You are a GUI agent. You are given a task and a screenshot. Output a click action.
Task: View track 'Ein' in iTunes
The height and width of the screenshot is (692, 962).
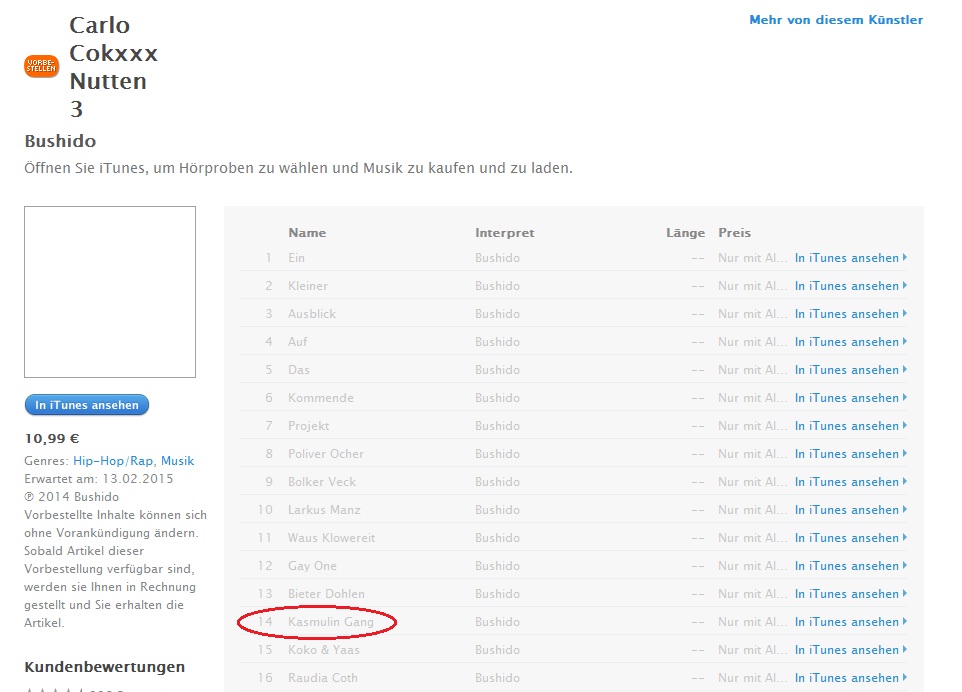pyautogui.click(x=850, y=258)
